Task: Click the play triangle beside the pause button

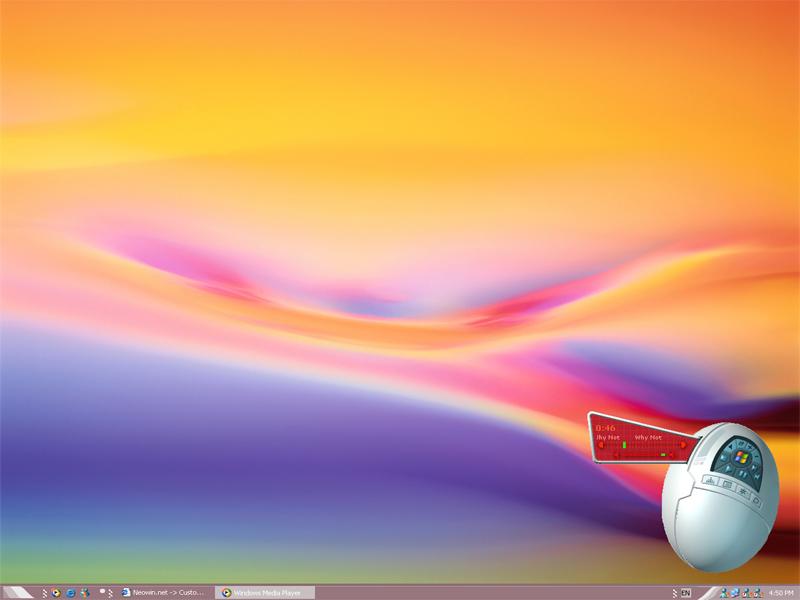Action: (728, 469)
